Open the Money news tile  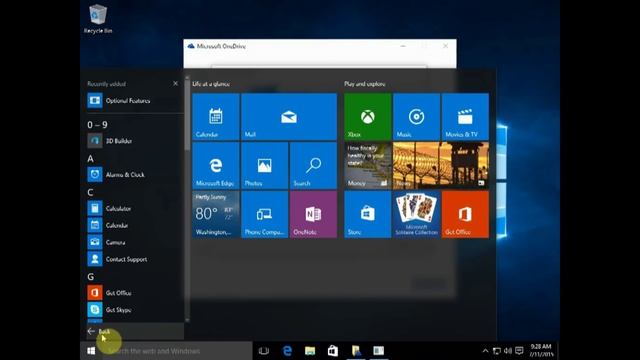(x=367, y=166)
